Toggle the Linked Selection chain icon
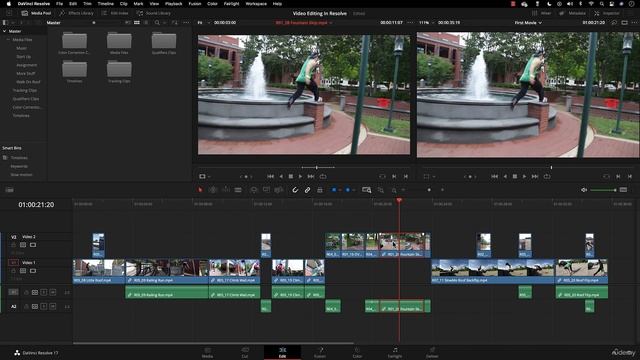The image size is (640, 360). pos(307,190)
